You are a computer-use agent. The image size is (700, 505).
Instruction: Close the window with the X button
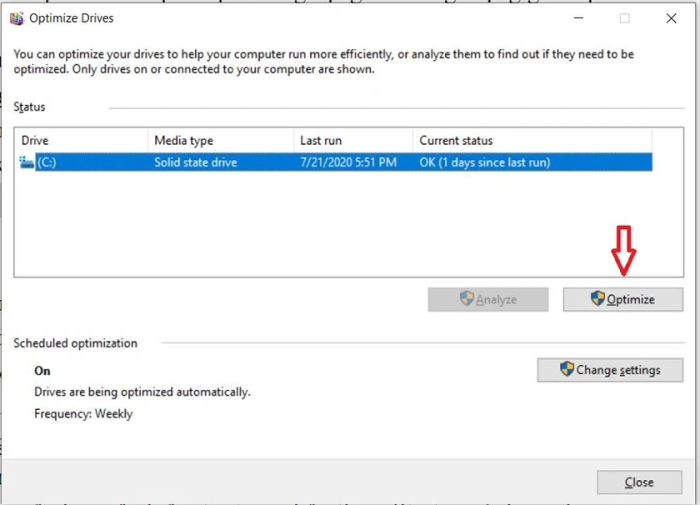[x=671, y=18]
